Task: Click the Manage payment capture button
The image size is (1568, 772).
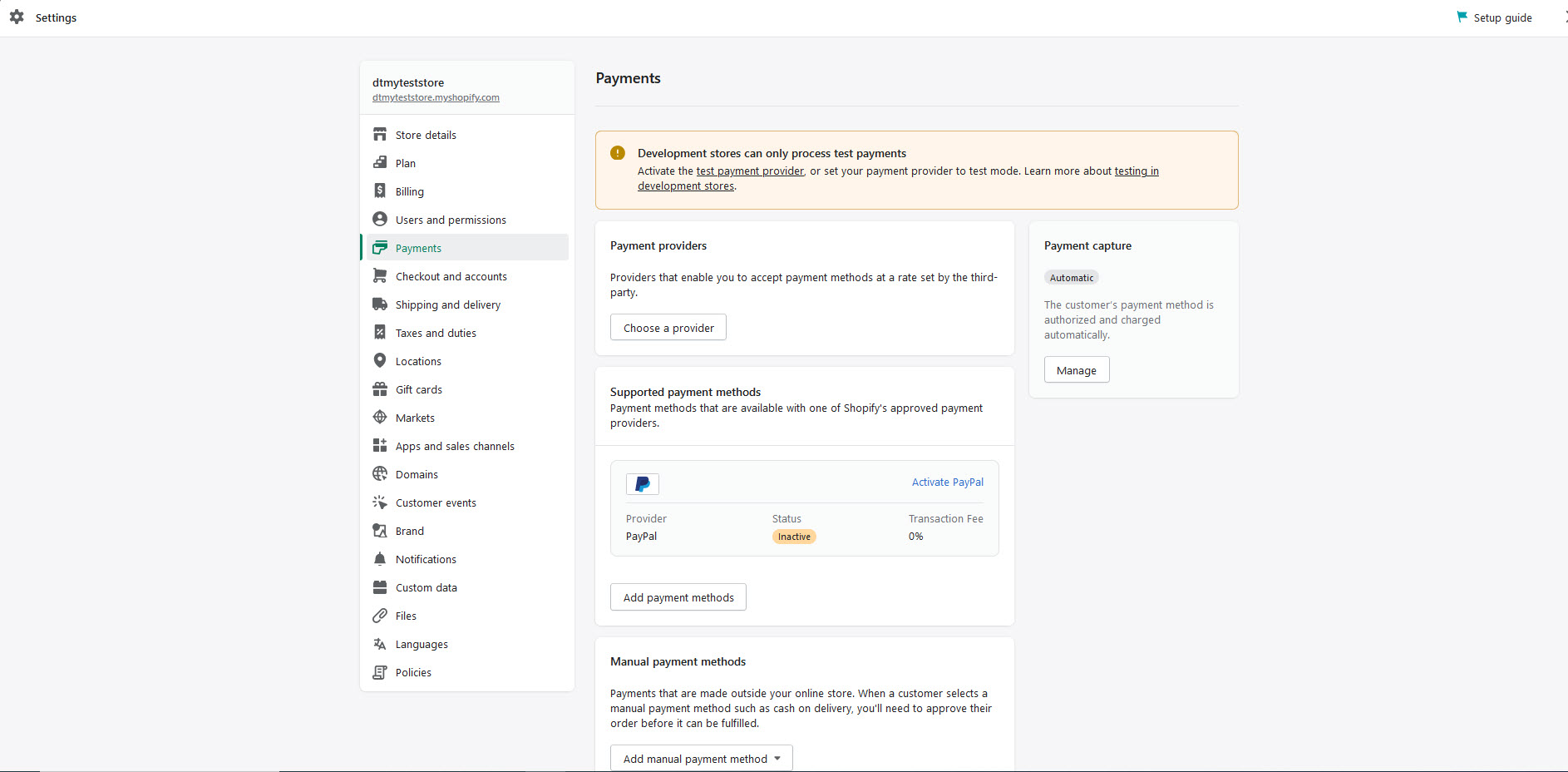Action: tap(1076, 370)
